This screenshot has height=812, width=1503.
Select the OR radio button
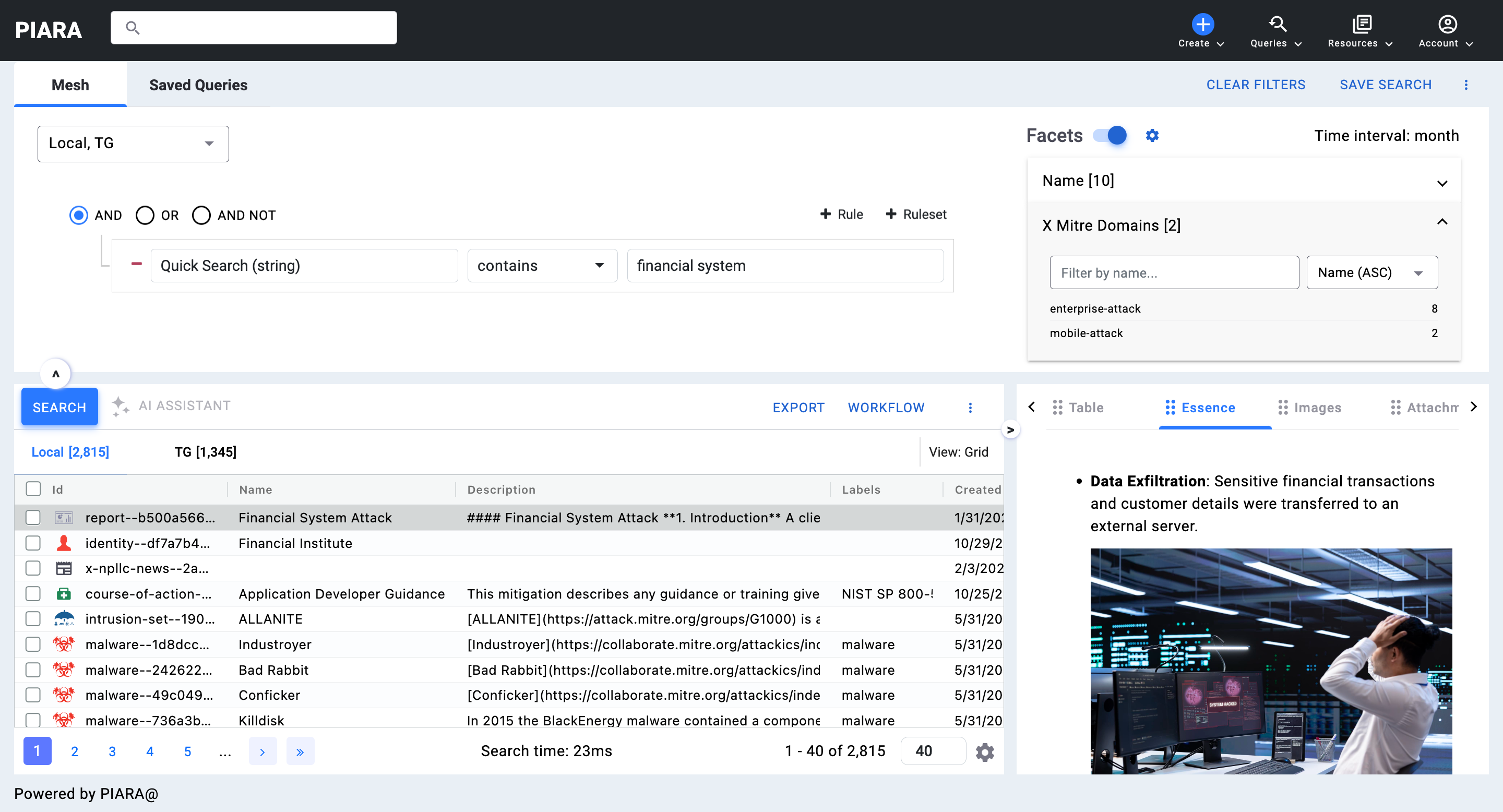[x=145, y=215]
